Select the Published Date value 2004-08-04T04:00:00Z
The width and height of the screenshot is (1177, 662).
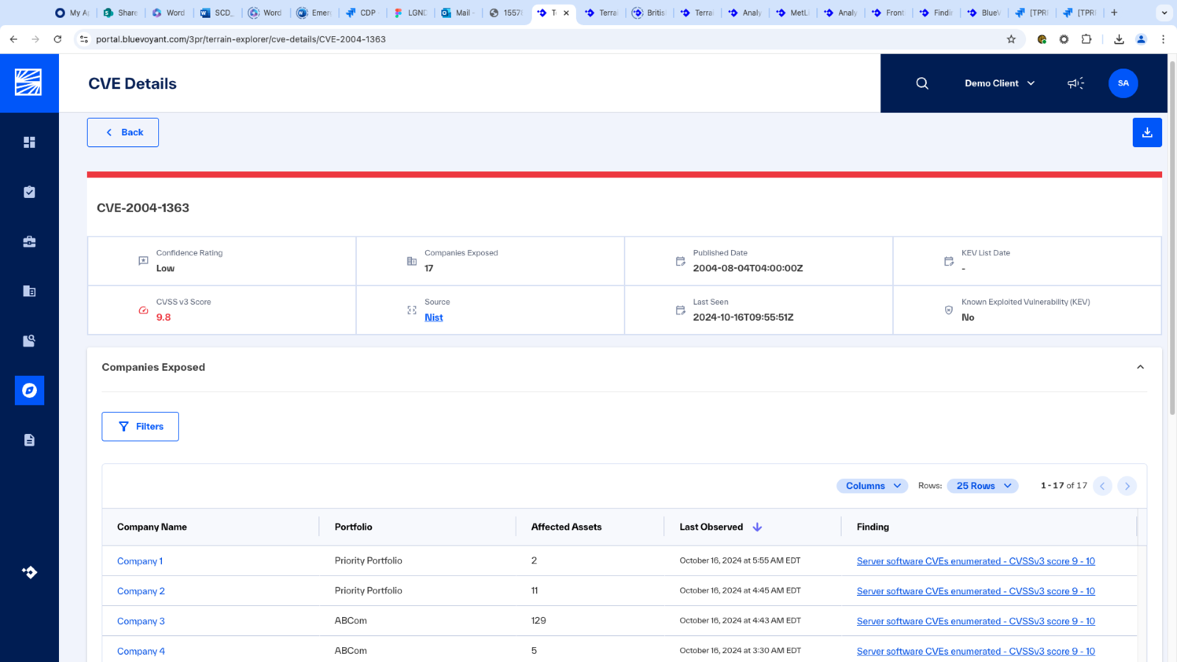[748, 268]
